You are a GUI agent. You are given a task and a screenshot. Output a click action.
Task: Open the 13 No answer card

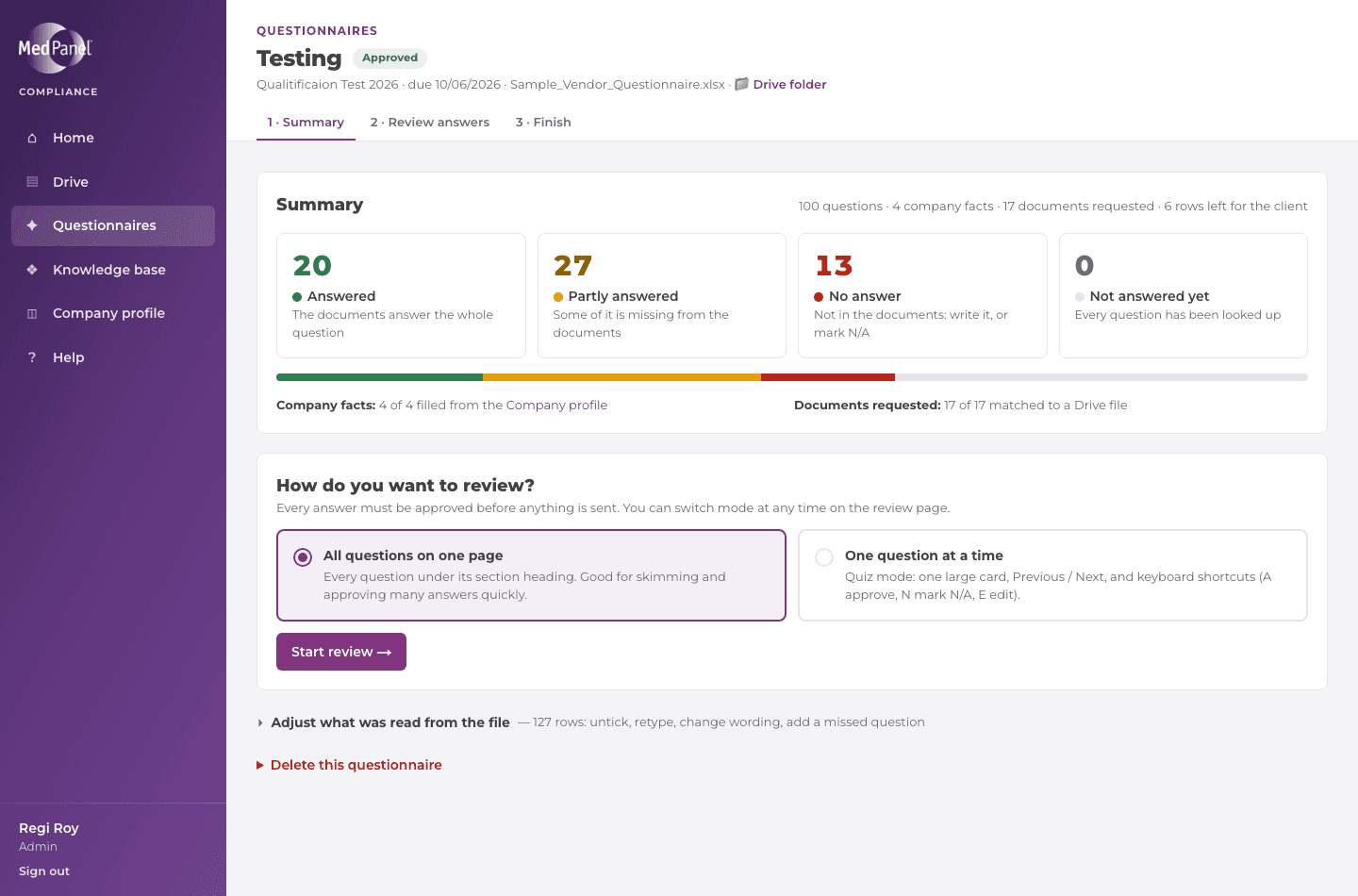tap(922, 296)
